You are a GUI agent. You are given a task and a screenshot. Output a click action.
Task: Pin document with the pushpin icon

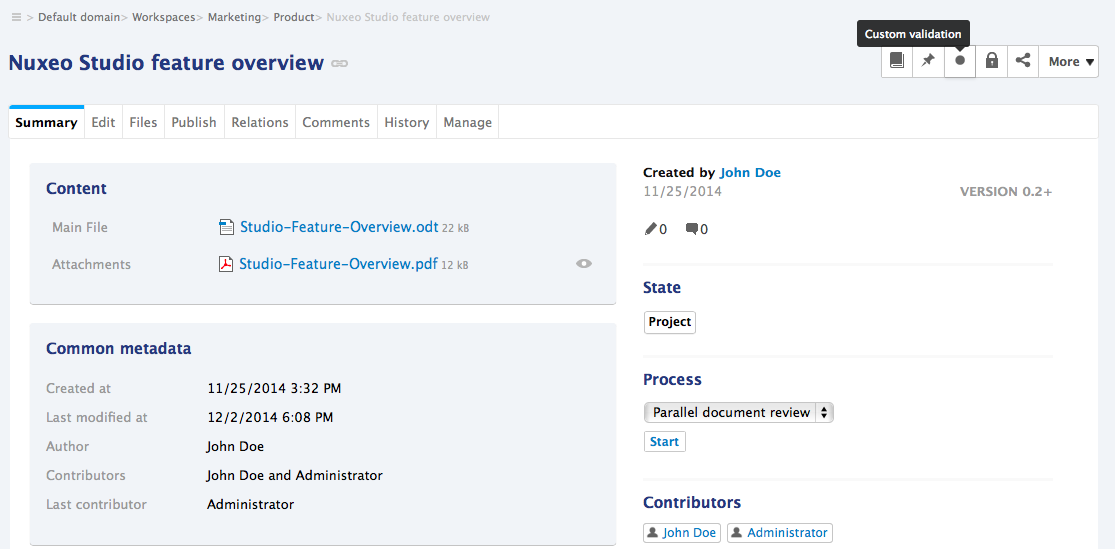pyautogui.click(x=929, y=61)
